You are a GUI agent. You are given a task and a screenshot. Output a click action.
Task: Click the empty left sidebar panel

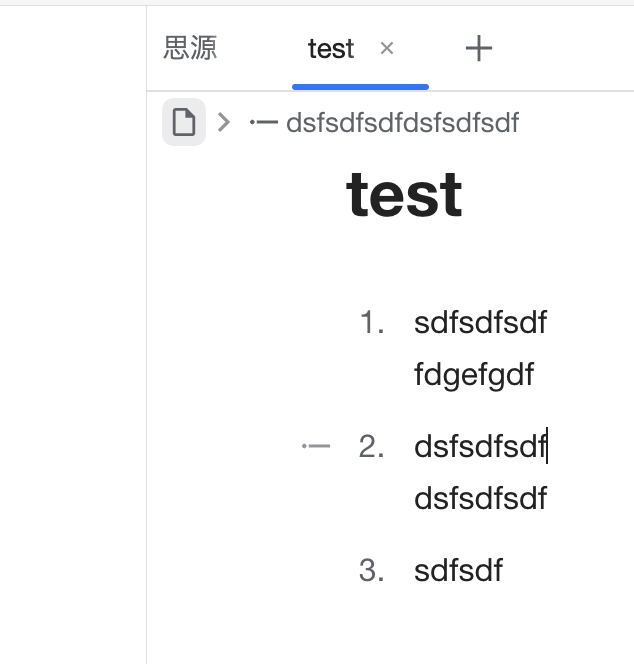tap(72, 350)
